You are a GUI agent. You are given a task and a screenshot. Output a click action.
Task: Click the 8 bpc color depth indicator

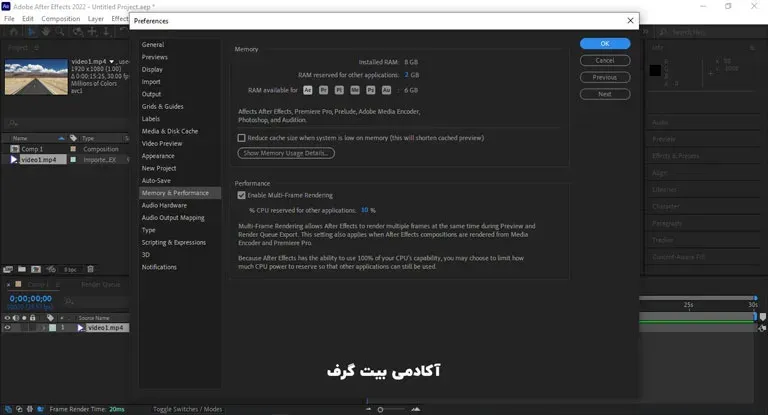(71, 269)
